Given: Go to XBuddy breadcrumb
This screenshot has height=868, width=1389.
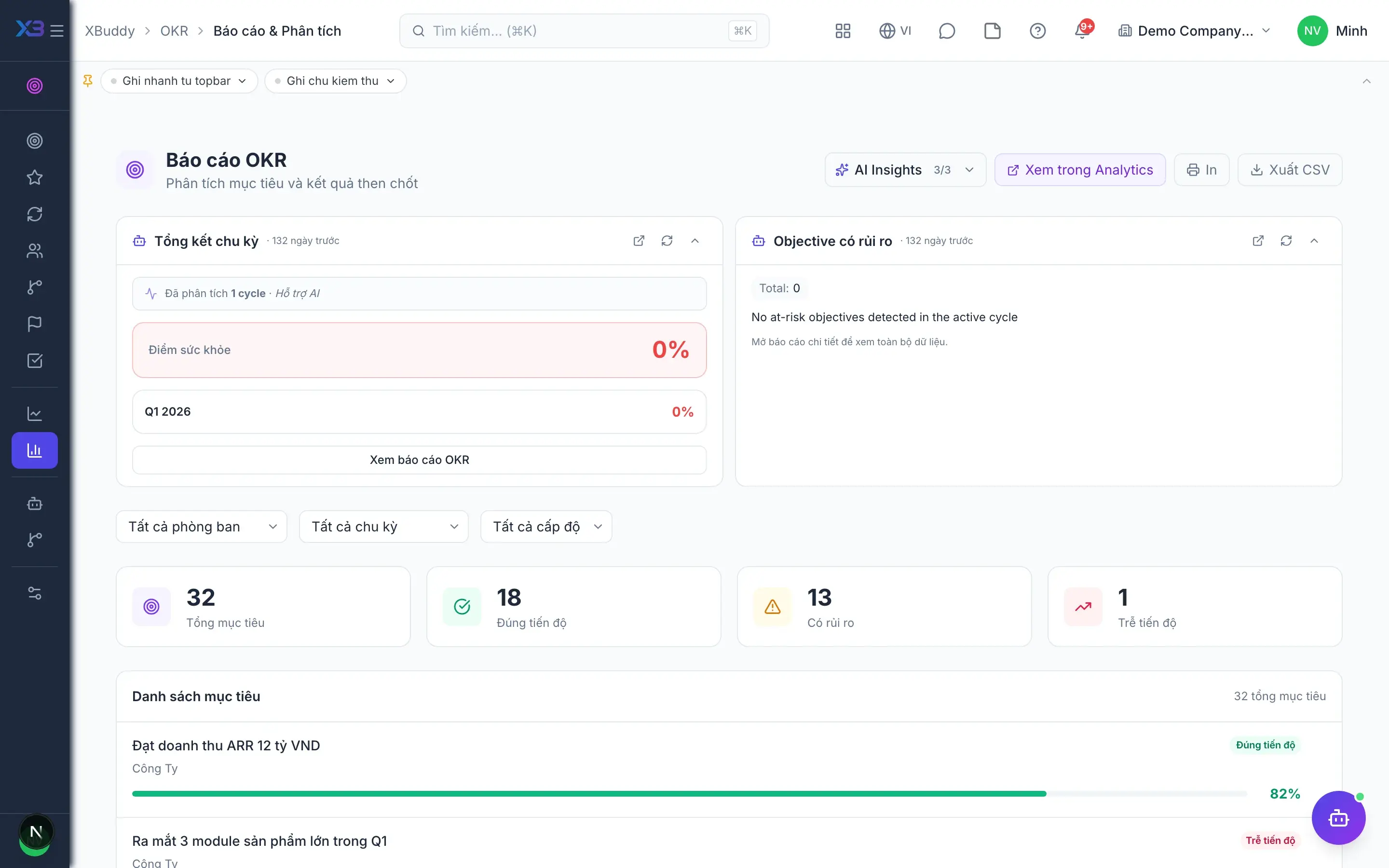Looking at the screenshot, I should coord(109,31).
